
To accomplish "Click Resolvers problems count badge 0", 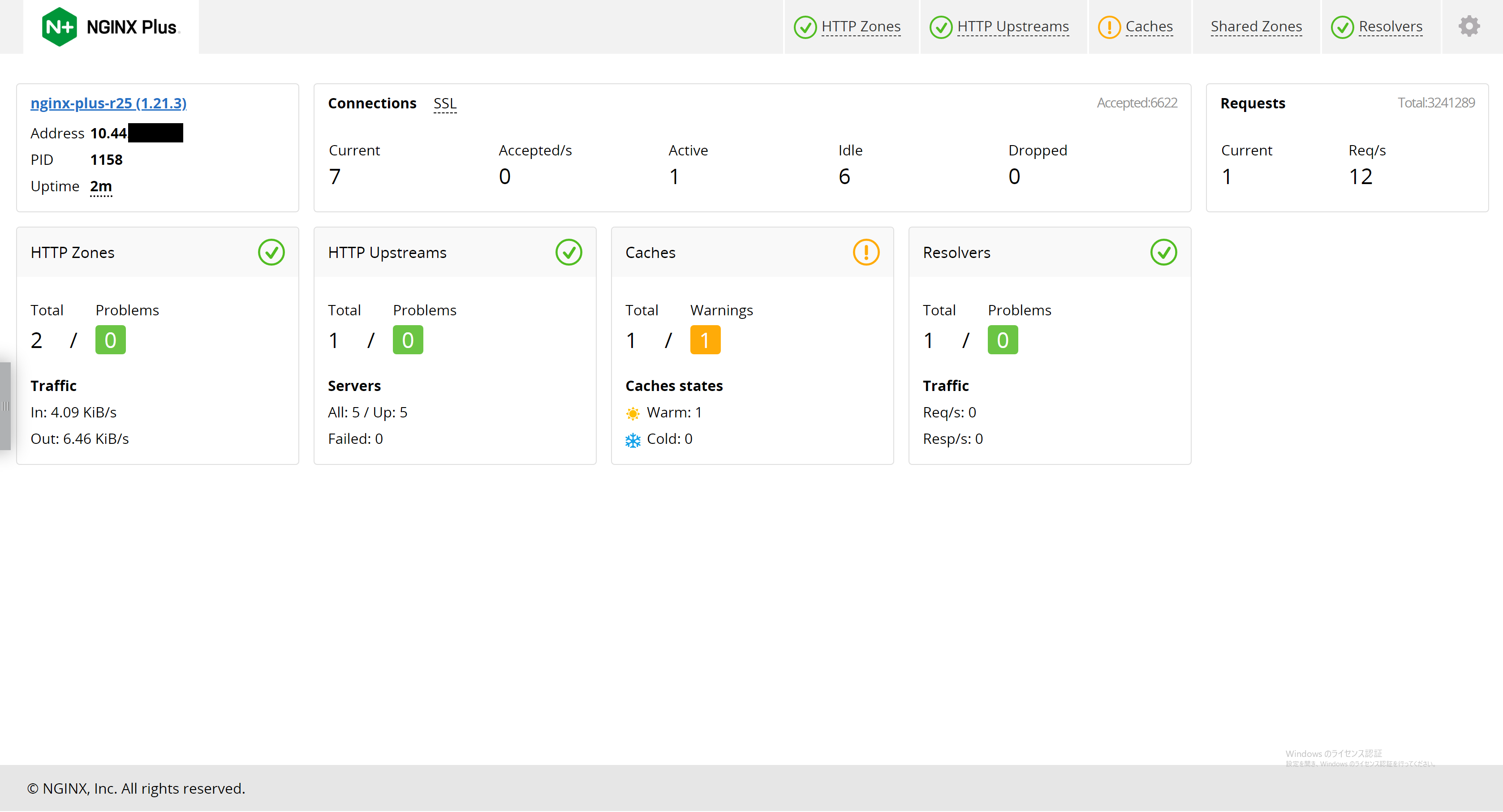I will tap(1003, 340).
